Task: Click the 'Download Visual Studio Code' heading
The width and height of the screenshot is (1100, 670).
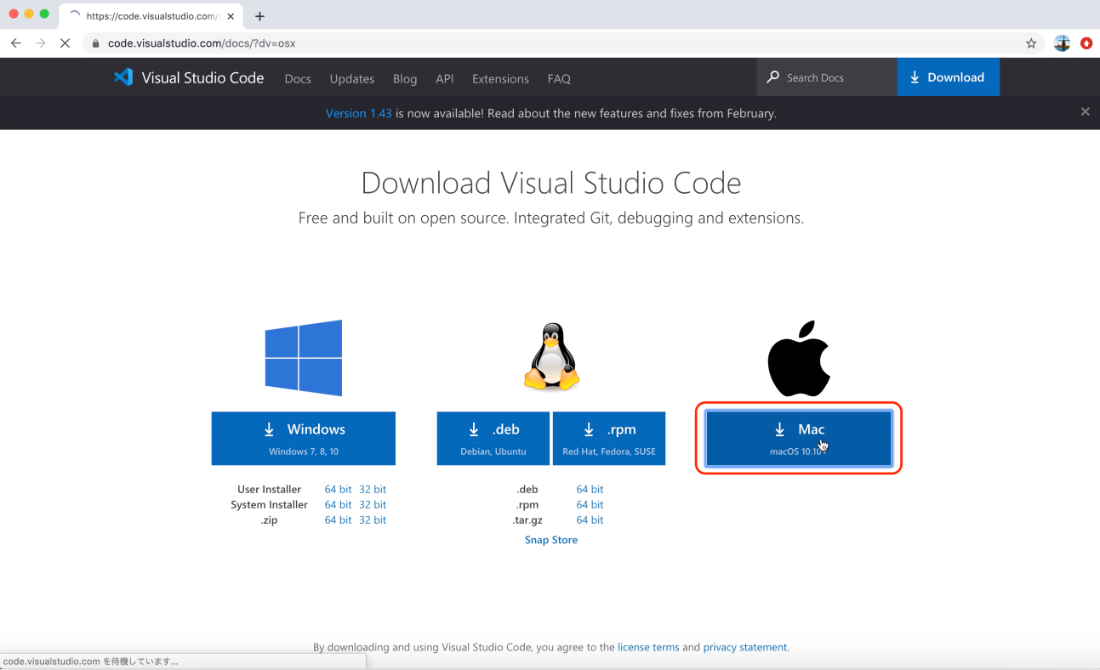Action: [x=551, y=183]
